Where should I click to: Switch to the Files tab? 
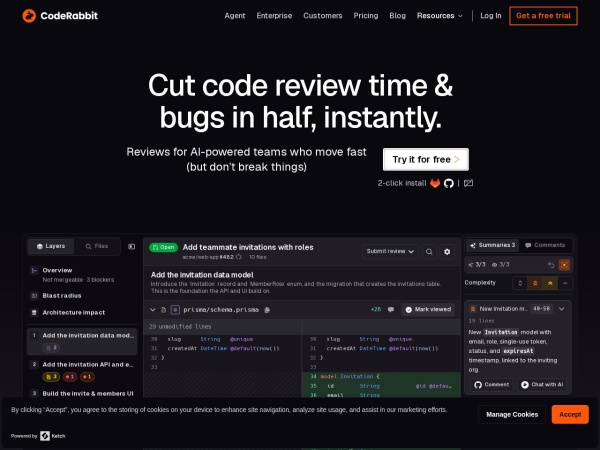(x=97, y=246)
